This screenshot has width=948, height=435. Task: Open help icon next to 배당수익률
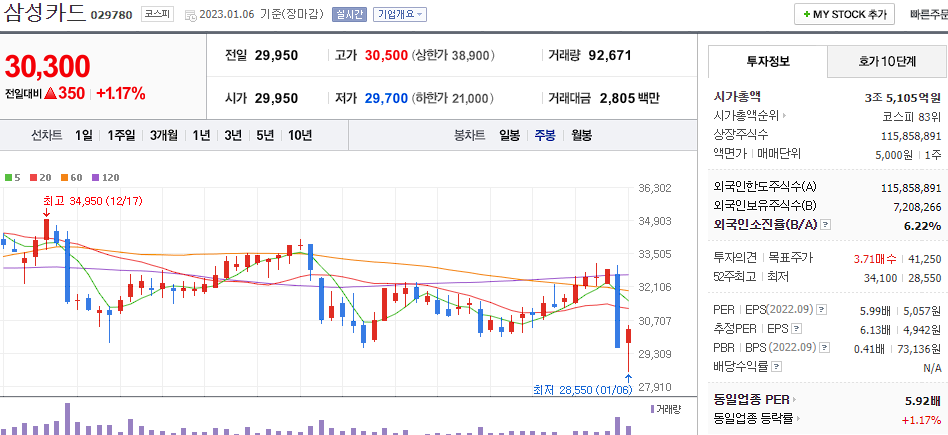pos(777,367)
